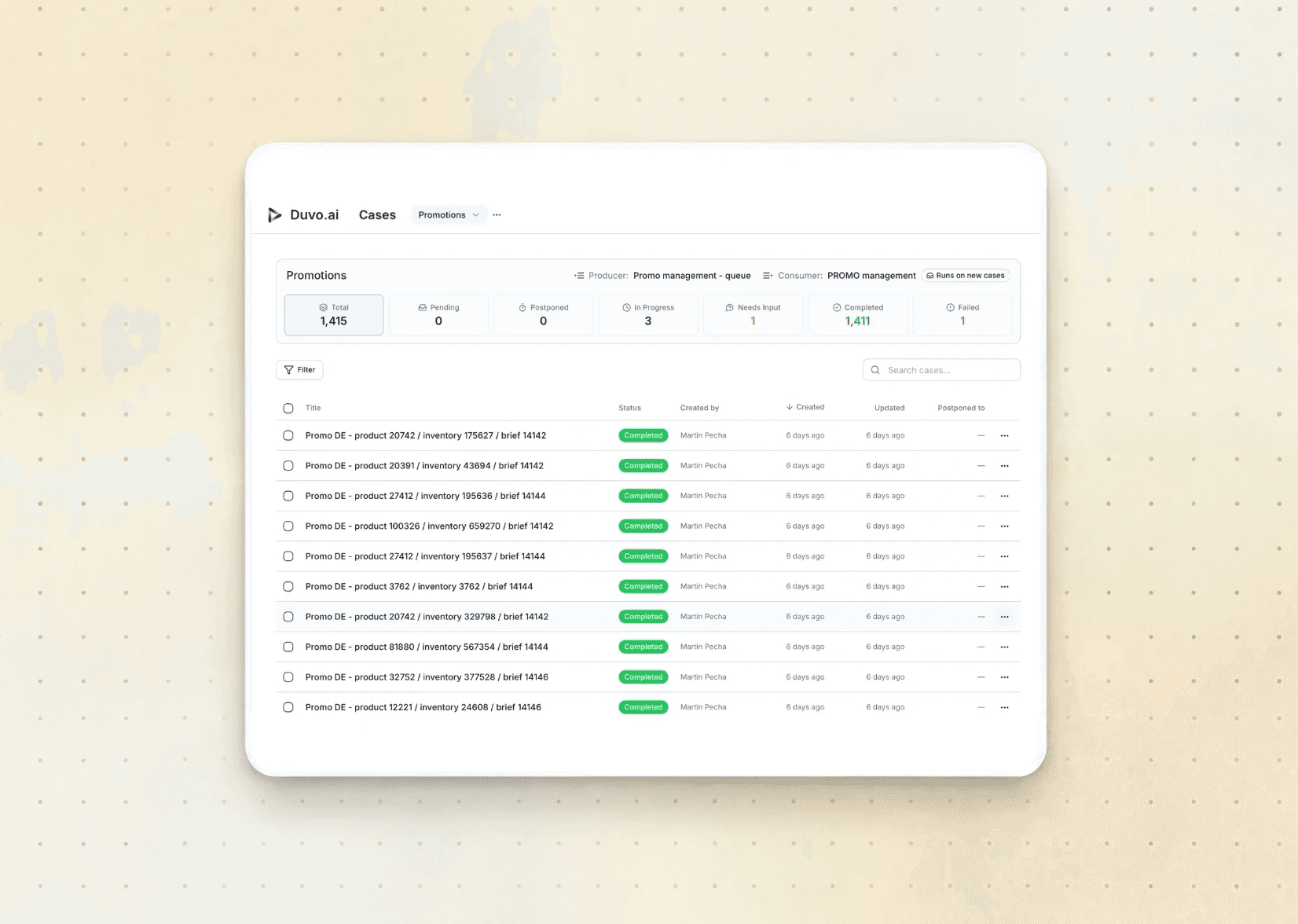Select the Pending cases card
Screen dimensions: 1298x924
point(438,314)
